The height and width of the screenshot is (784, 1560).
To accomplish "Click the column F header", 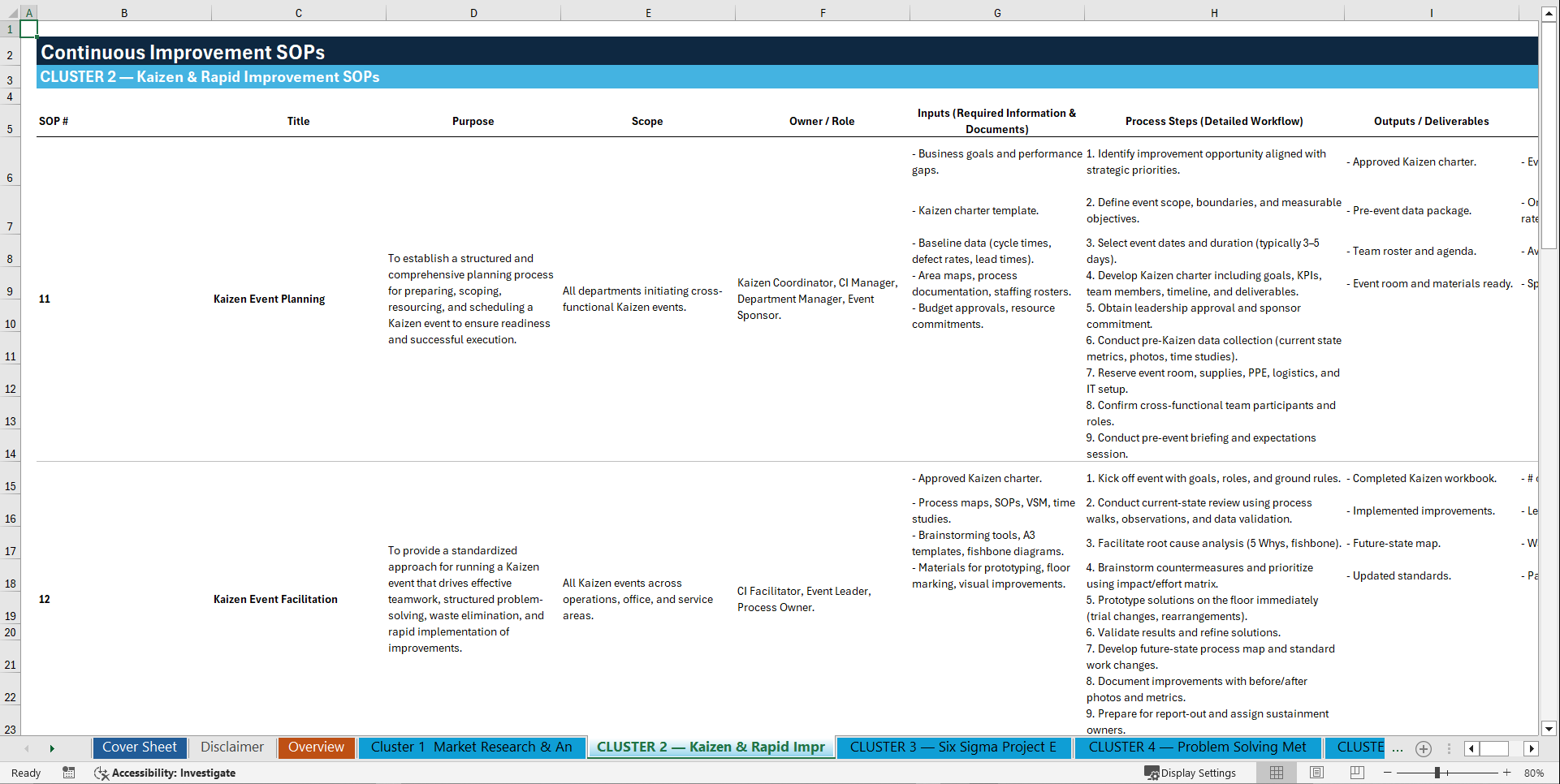I will click(823, 13).
